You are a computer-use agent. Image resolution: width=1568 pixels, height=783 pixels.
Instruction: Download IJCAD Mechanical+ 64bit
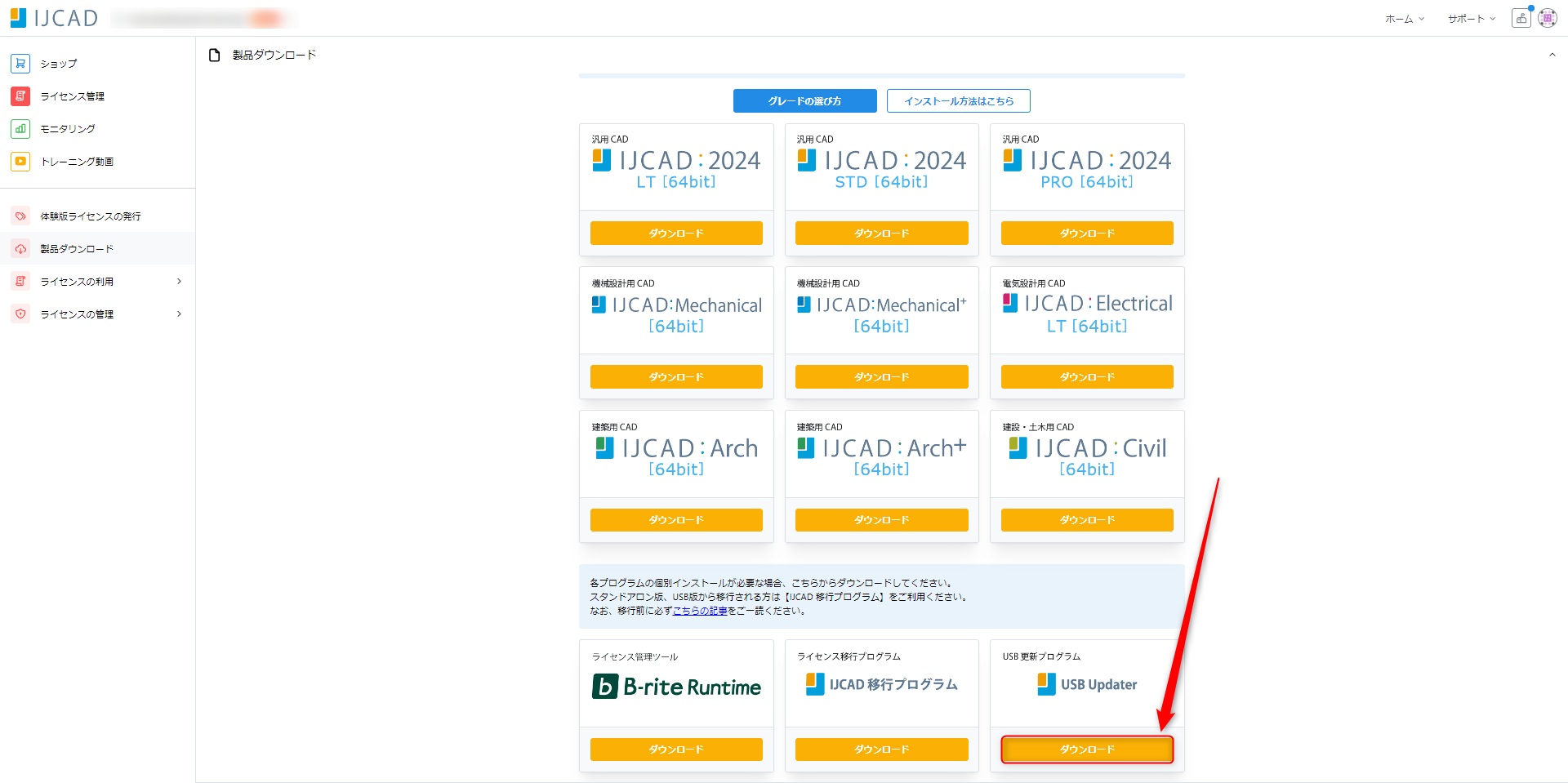pyautogui.click(x=882, y=377)
